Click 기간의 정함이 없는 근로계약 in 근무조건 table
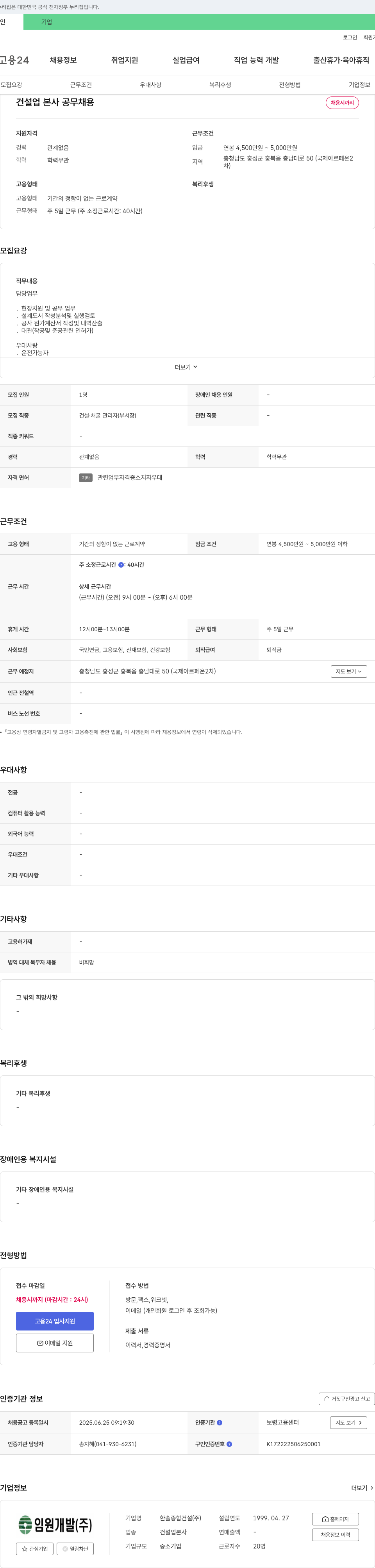The height and width of the screenshot is (1568, 375). coord(112,544)
